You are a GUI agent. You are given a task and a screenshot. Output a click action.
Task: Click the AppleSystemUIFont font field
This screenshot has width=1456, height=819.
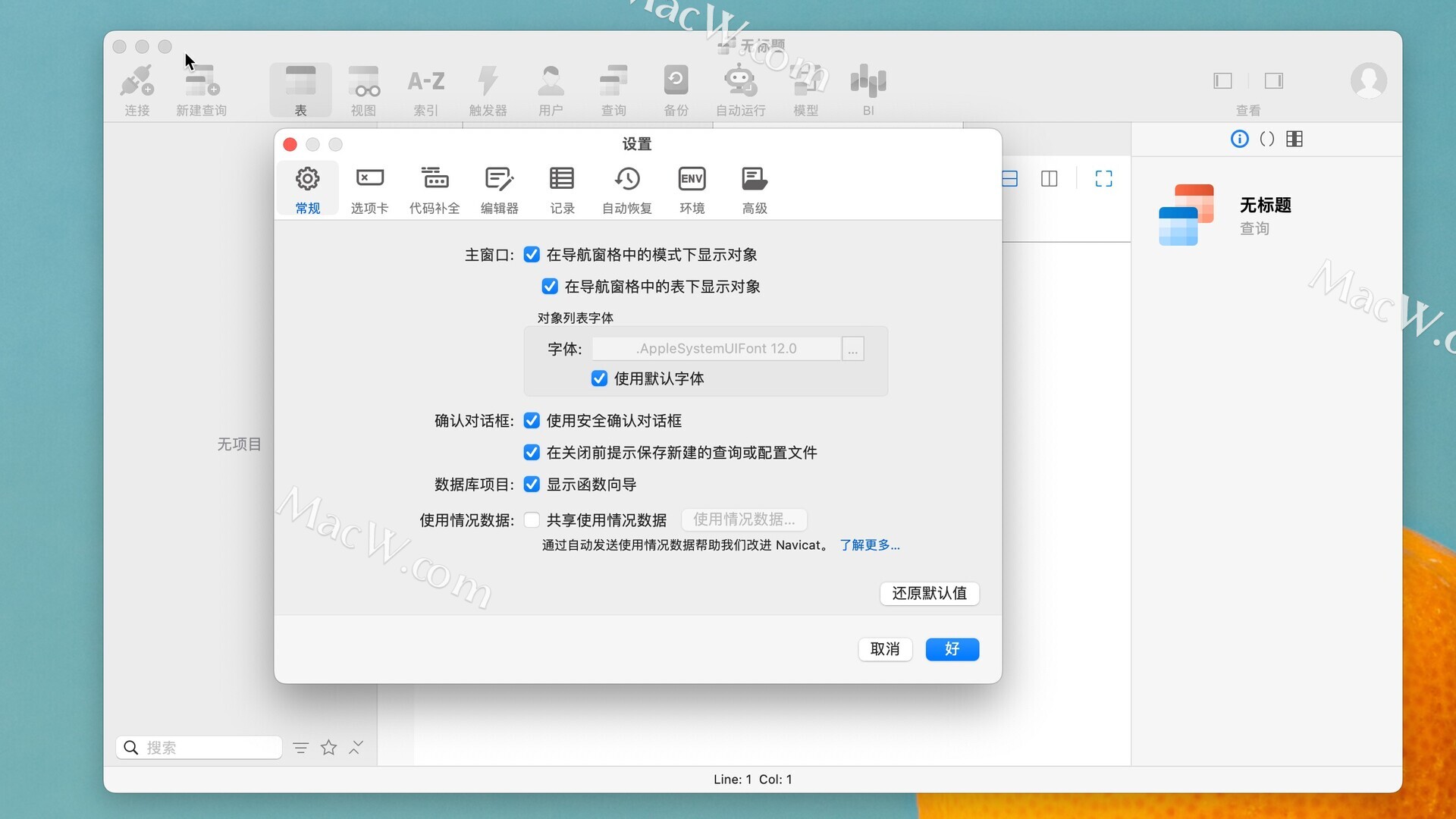tap(717, 349)
